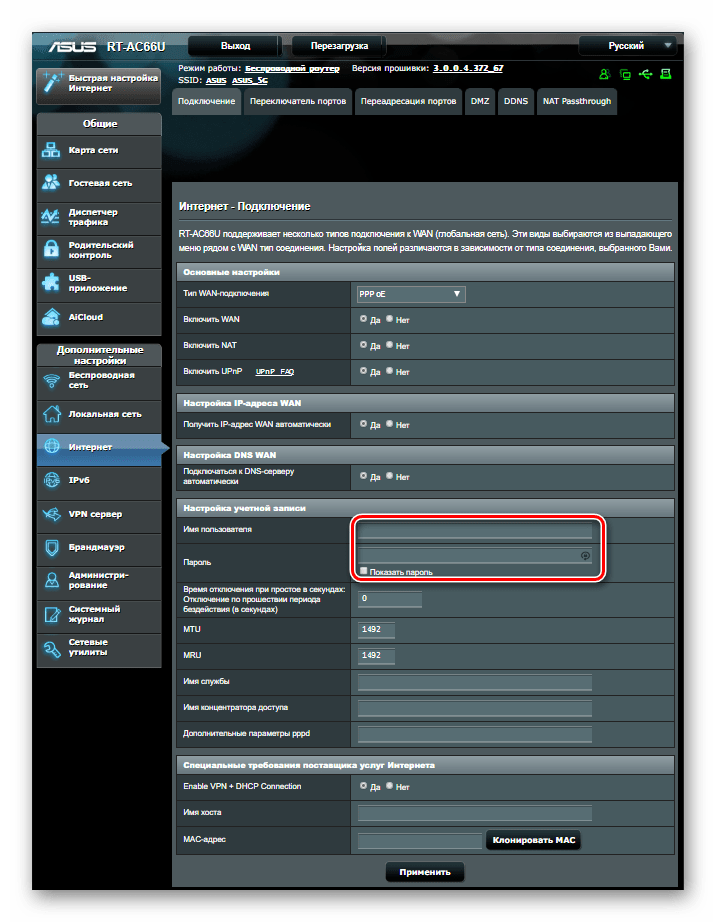Image resolution: width=716 pixels, height=922 pixels.
Task: Click the local network house icon
Action: (52, 414)
